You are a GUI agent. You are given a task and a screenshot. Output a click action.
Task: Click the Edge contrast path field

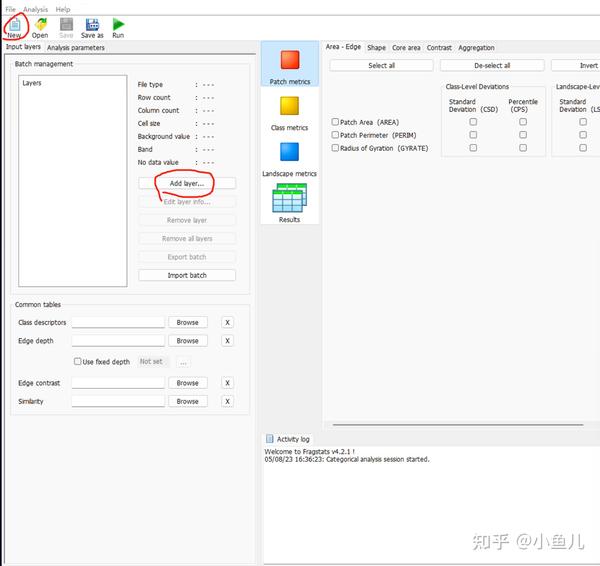[118, 383]
